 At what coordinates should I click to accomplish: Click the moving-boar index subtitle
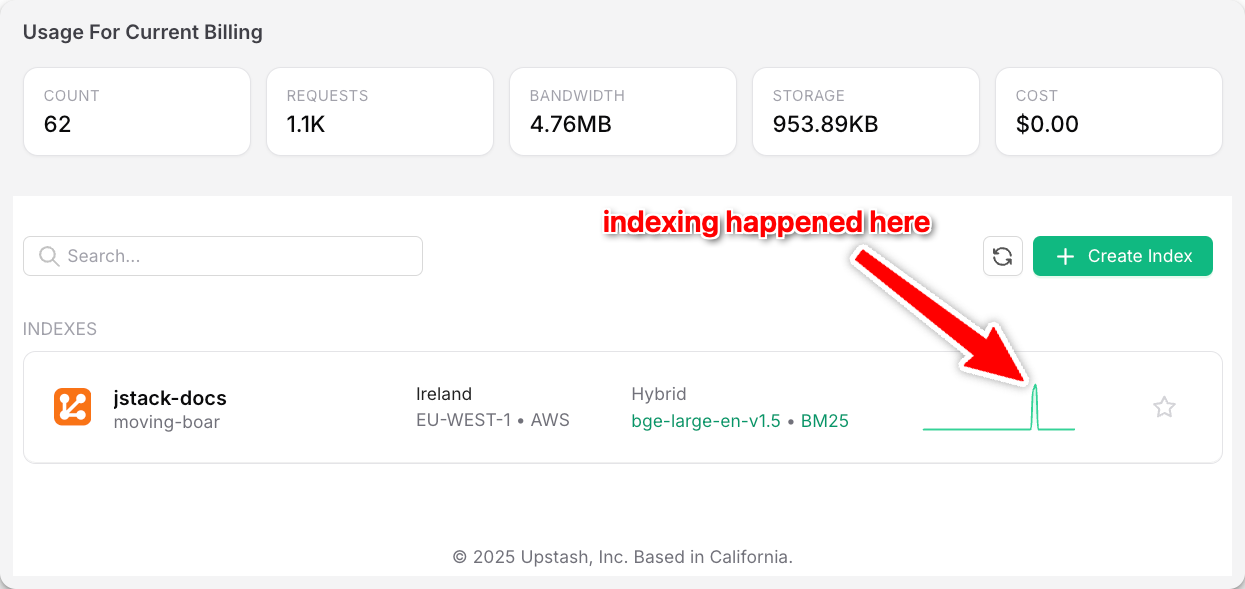click(166, 422)
